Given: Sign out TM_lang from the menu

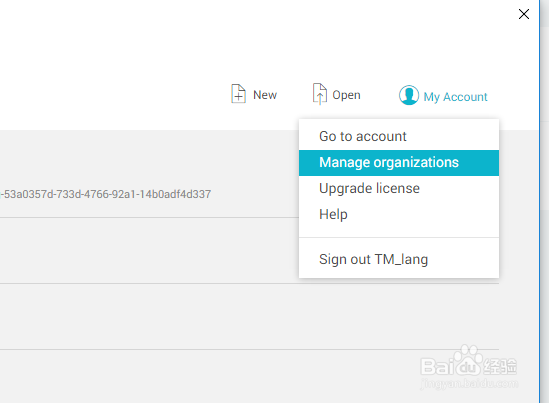Looking at the screenshot, I should coord(399,259).
